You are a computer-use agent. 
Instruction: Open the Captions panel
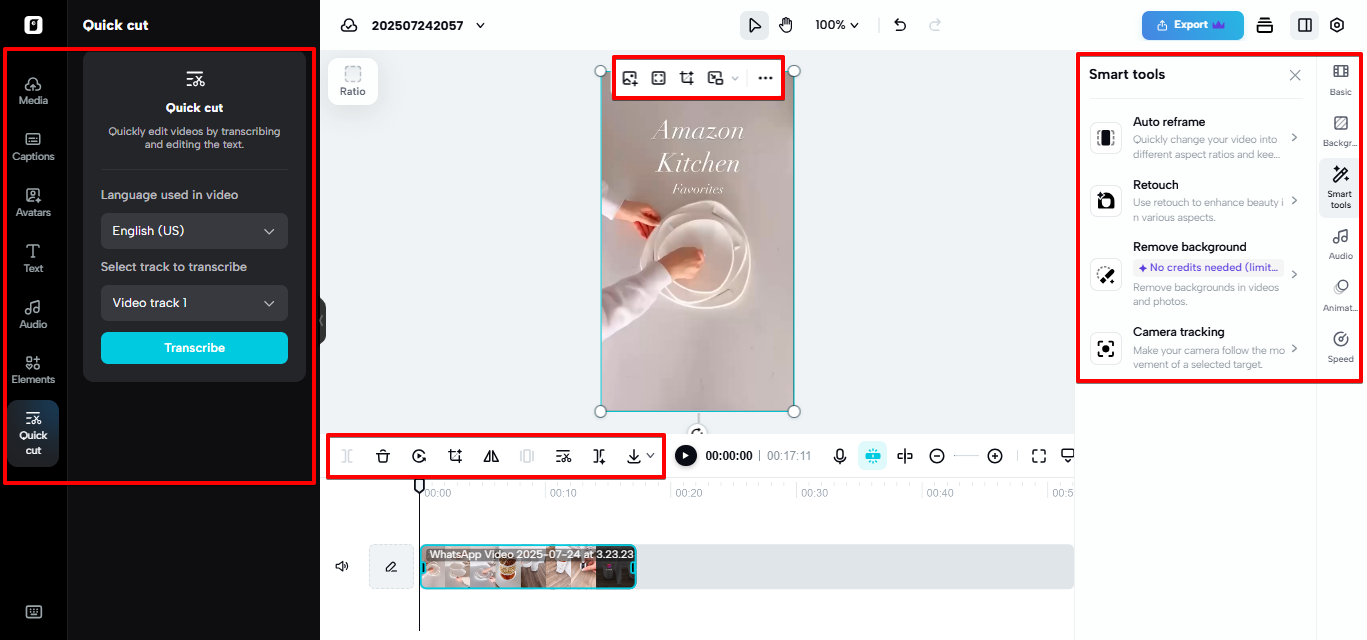coord(33,146)
